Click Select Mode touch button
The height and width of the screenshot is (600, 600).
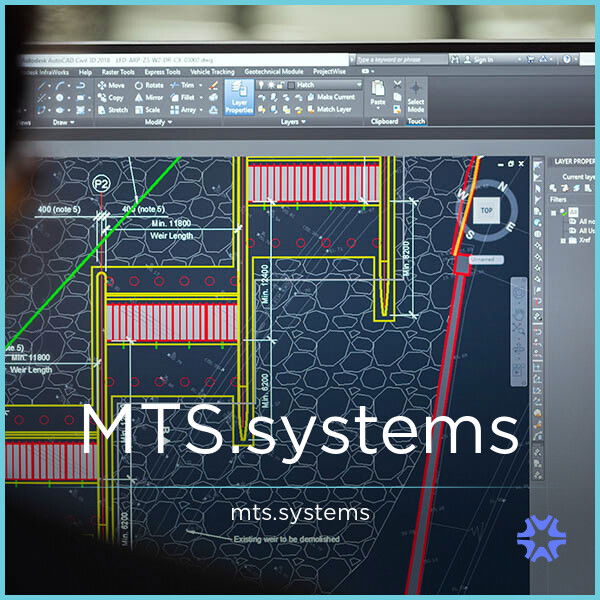pyautogui.click(x=416, y=97)
